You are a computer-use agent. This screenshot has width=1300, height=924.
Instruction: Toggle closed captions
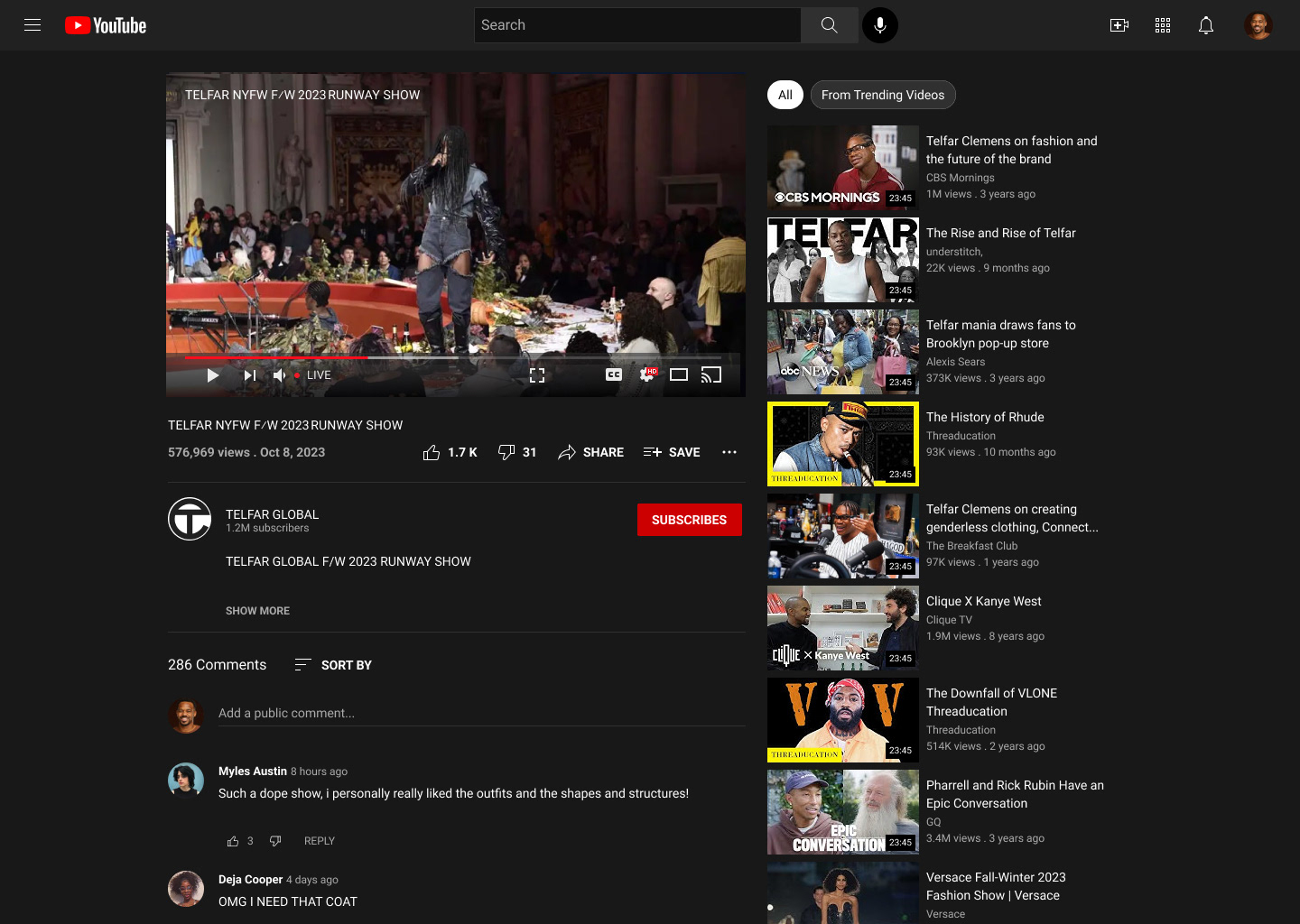pyautogui.click(x=614, y=374)
